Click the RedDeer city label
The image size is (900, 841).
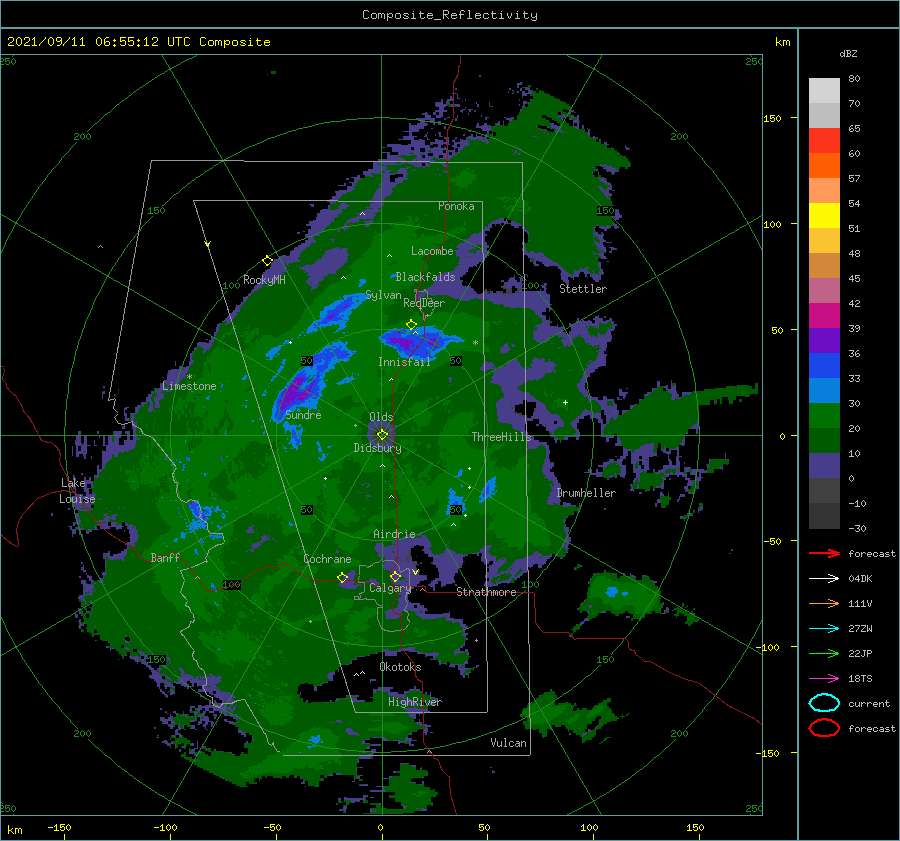click(x=424, y=303)
